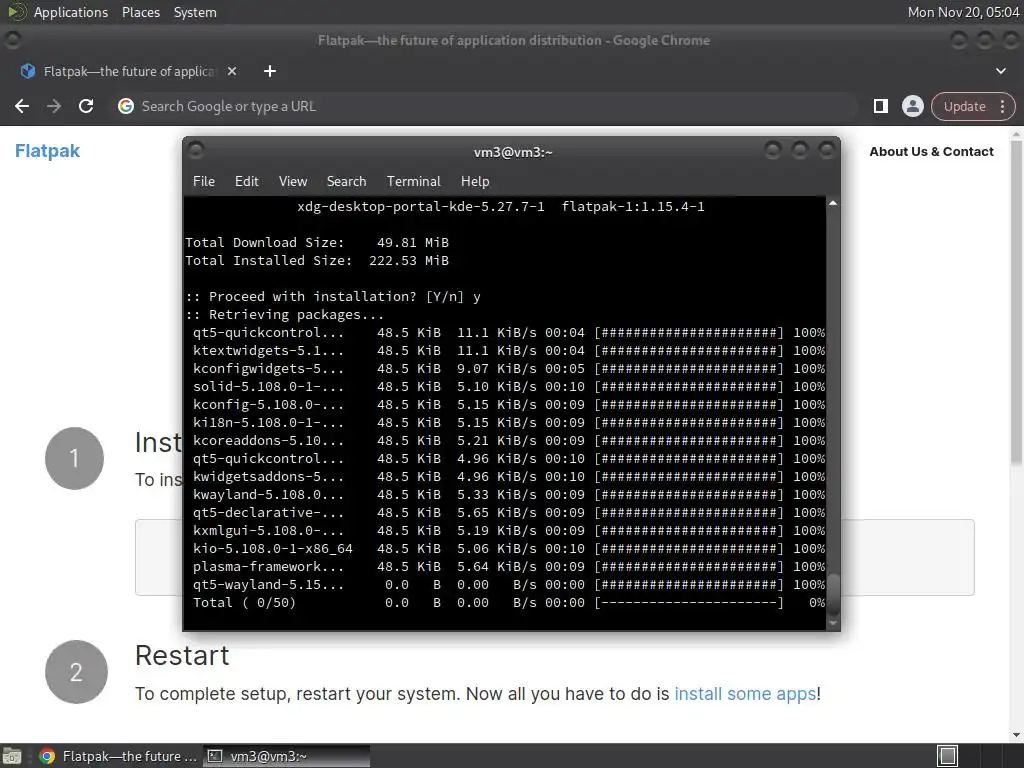The height and width of the screenshot is (768, 1024).
Task: Open terminal View menu
Action: click(293, 182)
